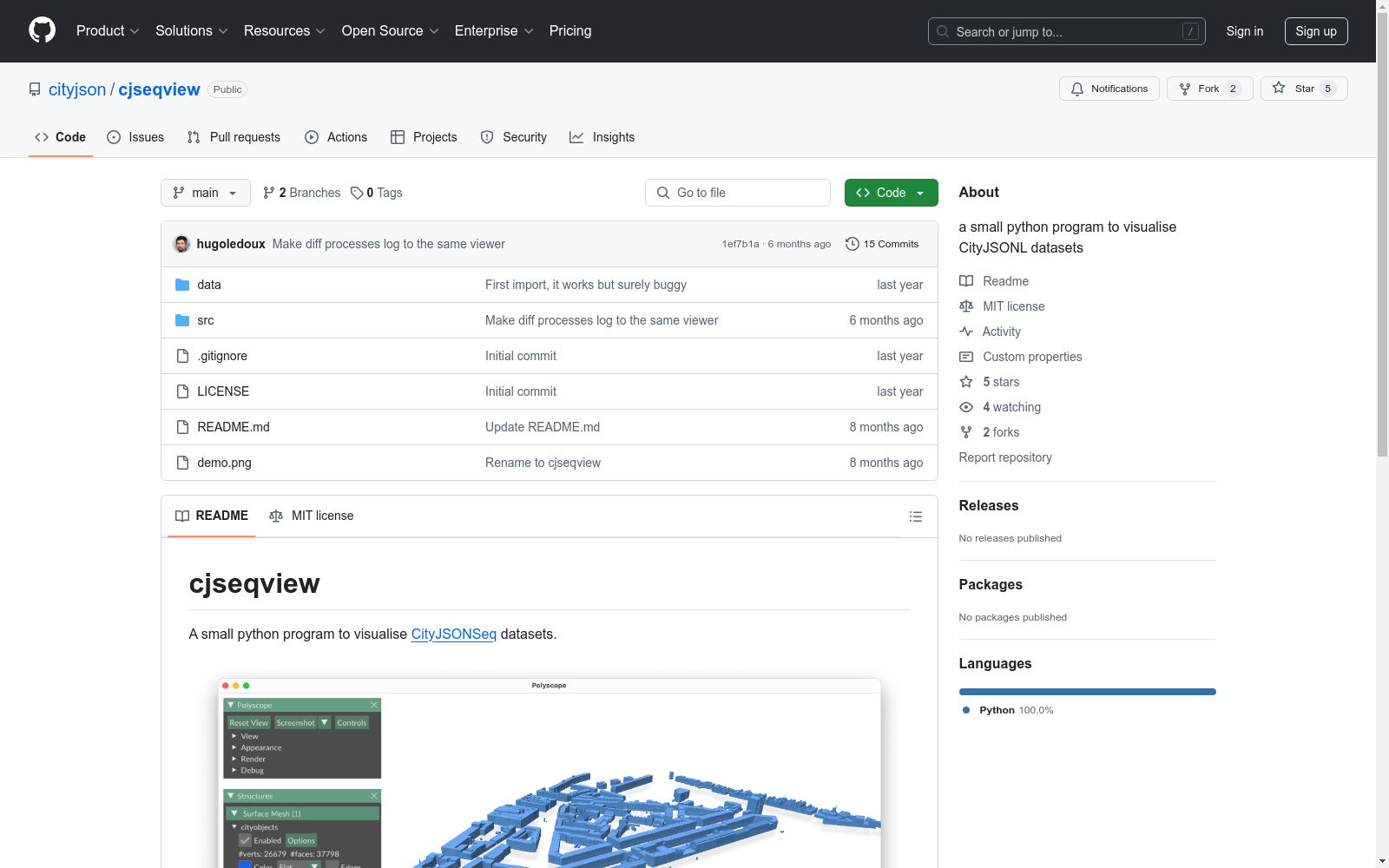
Task: Click the commit history clock icon
Action: [852, 244]
